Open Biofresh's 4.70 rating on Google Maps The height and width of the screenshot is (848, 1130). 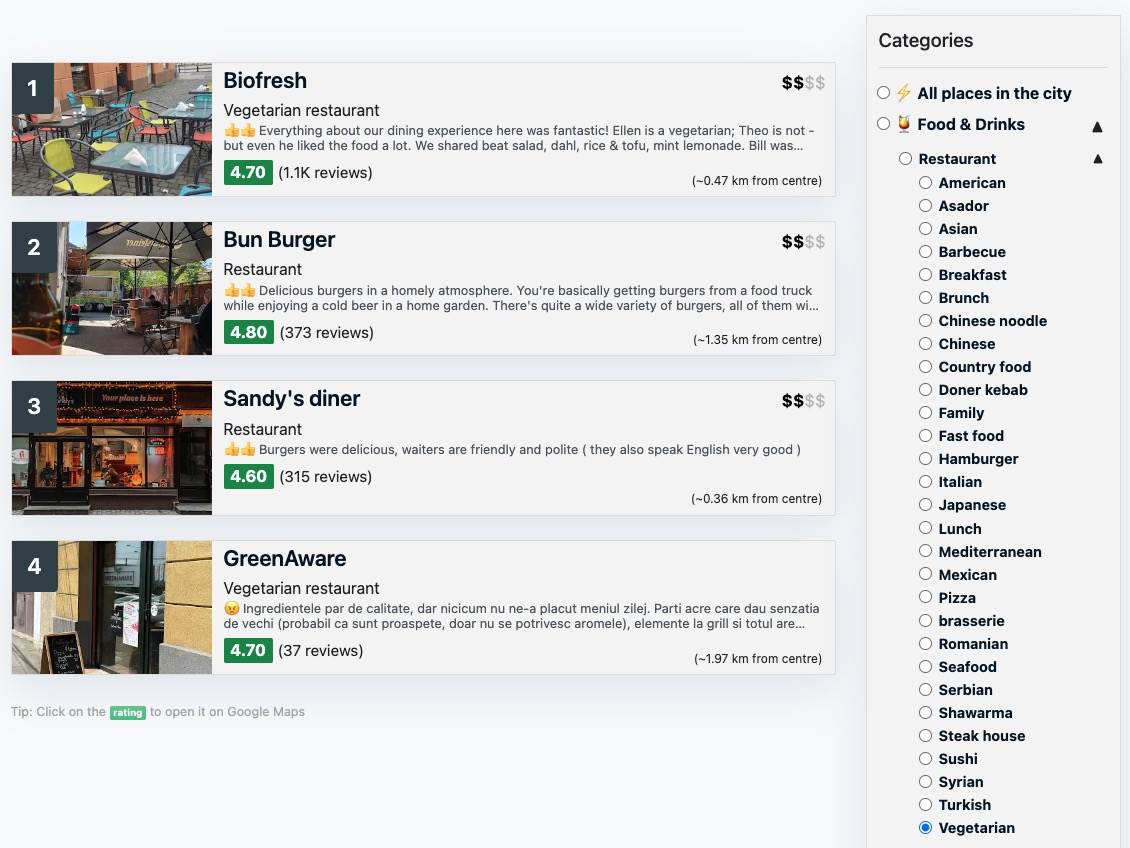tap(247, 172)
